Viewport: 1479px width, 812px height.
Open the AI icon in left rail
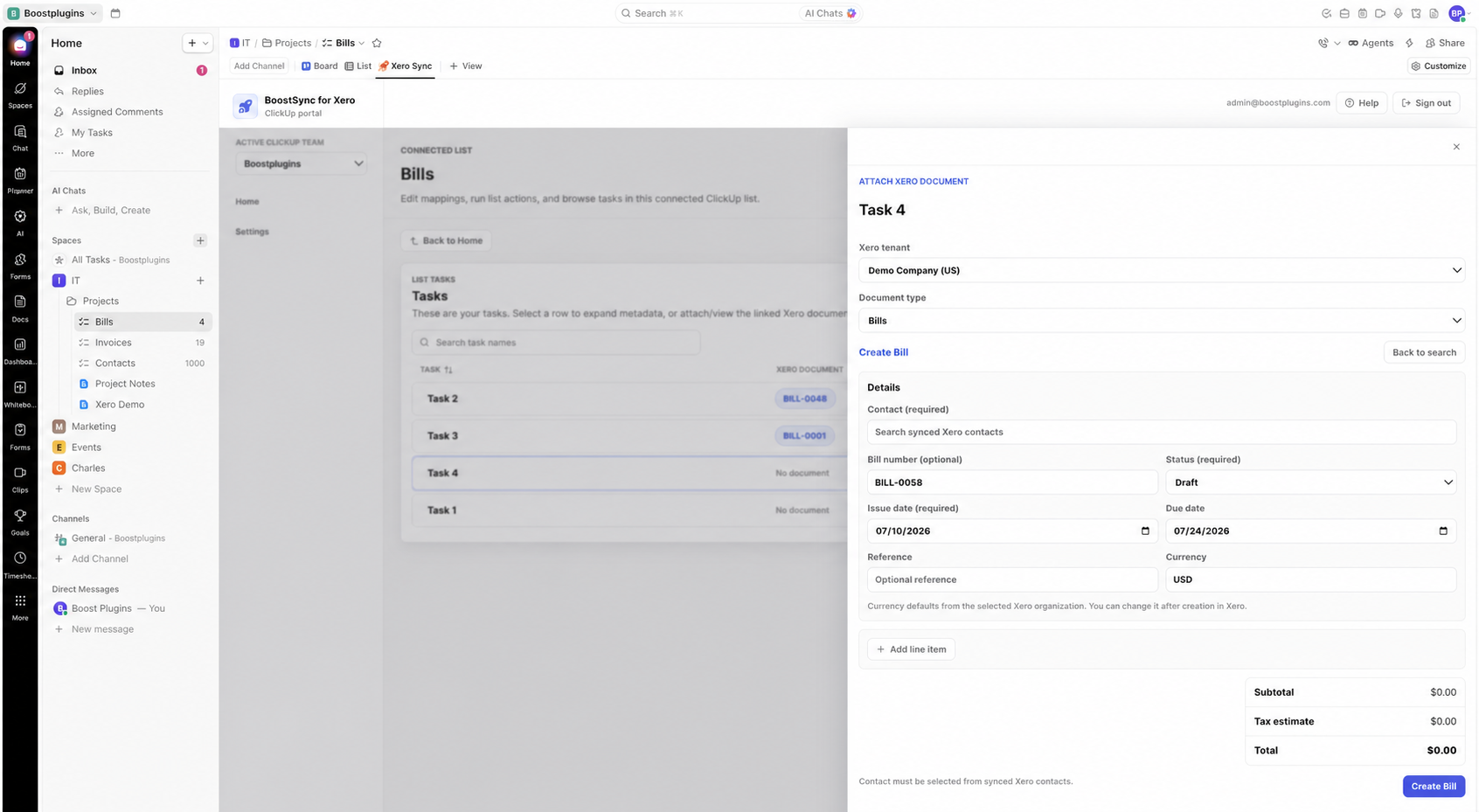tap(20, 223)
